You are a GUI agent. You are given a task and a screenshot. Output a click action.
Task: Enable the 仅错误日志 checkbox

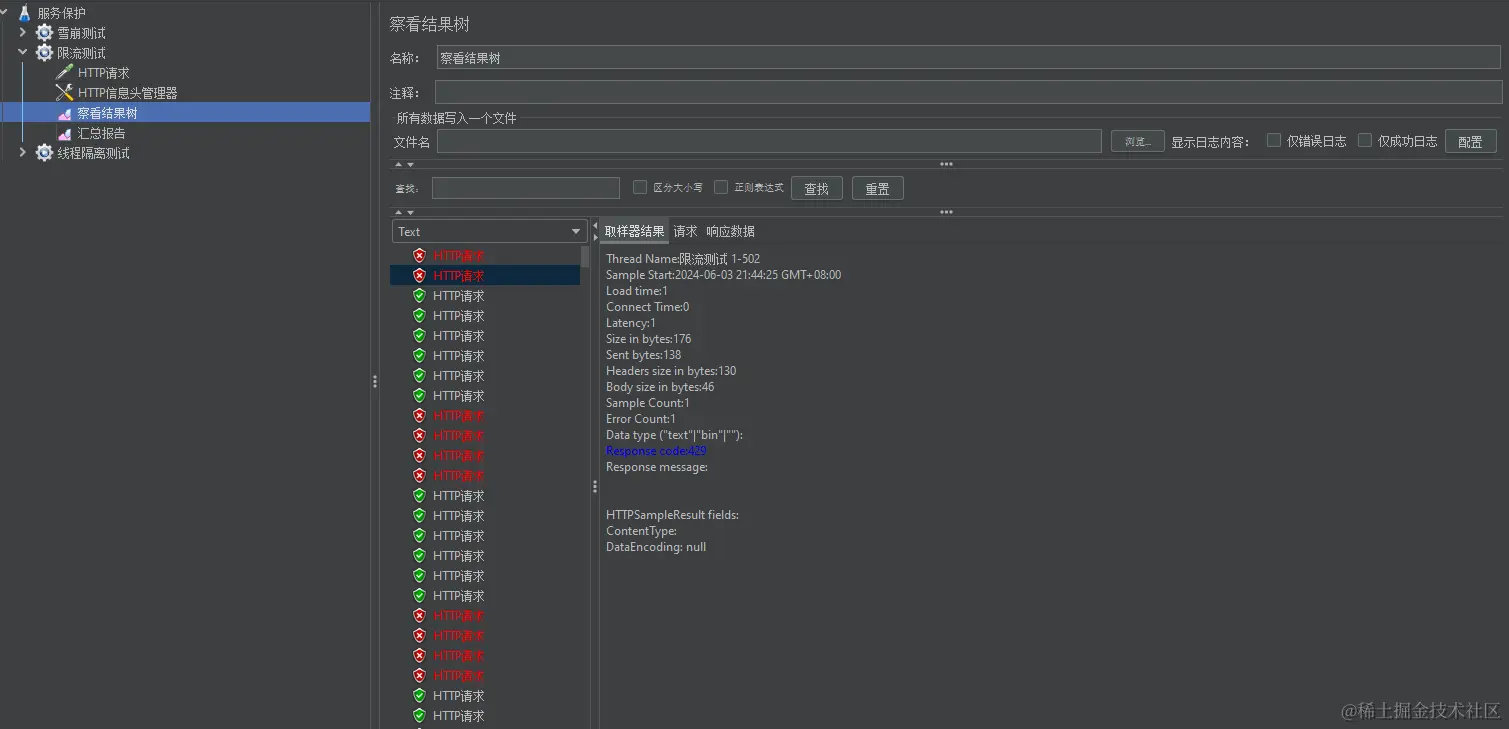point(1274,141)
